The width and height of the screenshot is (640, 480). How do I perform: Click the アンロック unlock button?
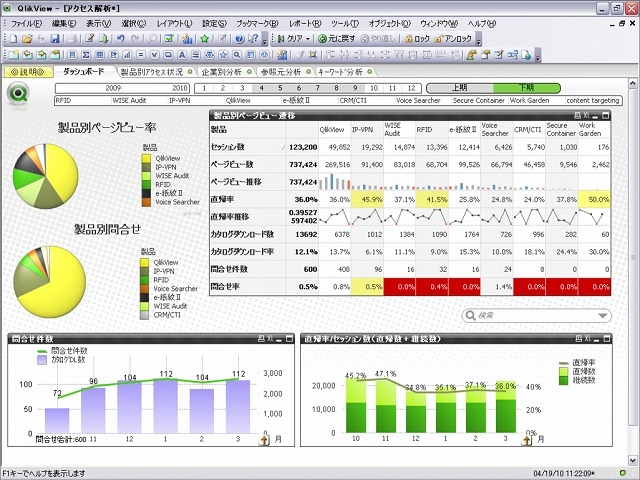click(453, 39)
